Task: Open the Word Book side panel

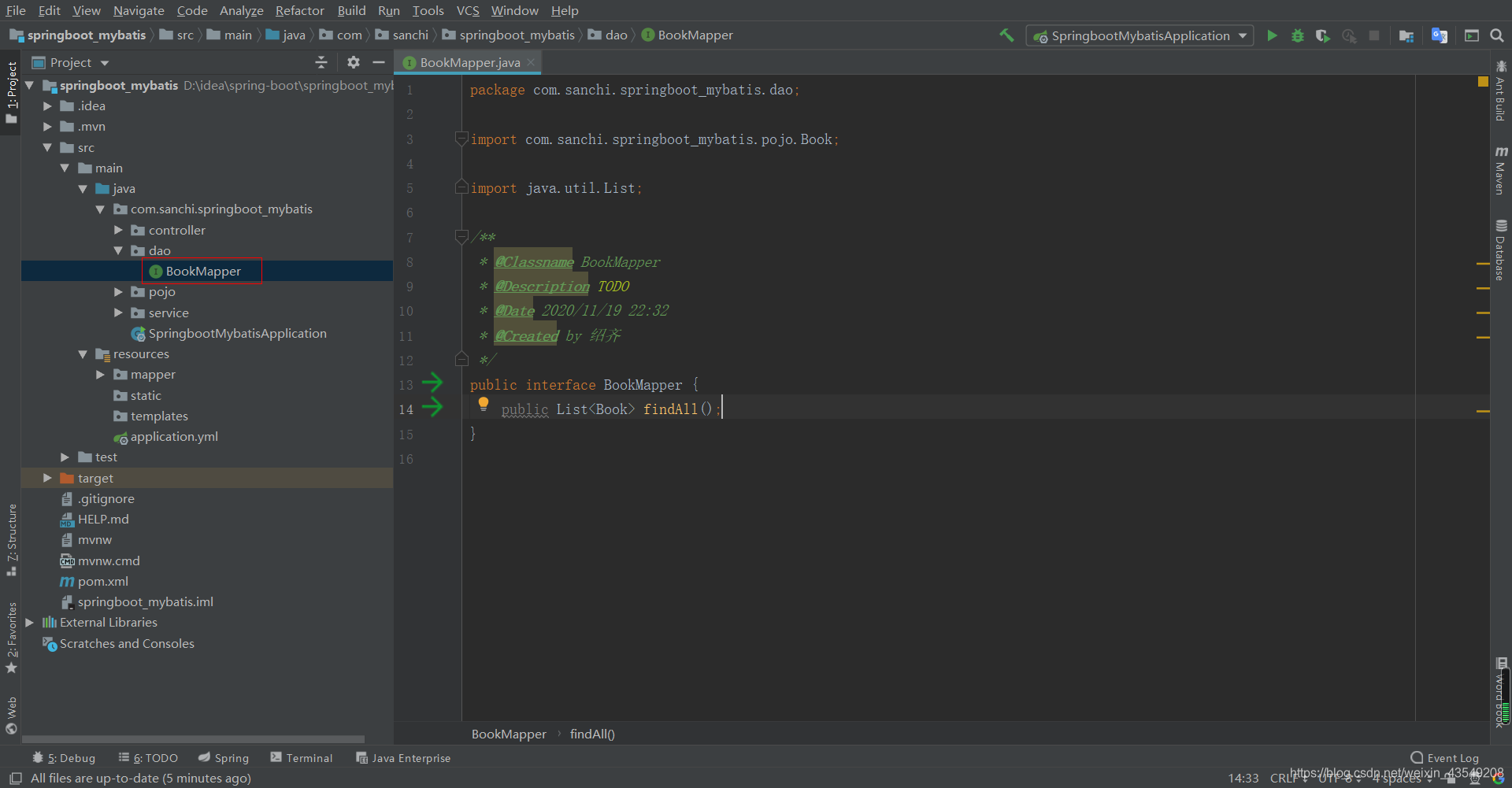Action: click(1502, 693)
